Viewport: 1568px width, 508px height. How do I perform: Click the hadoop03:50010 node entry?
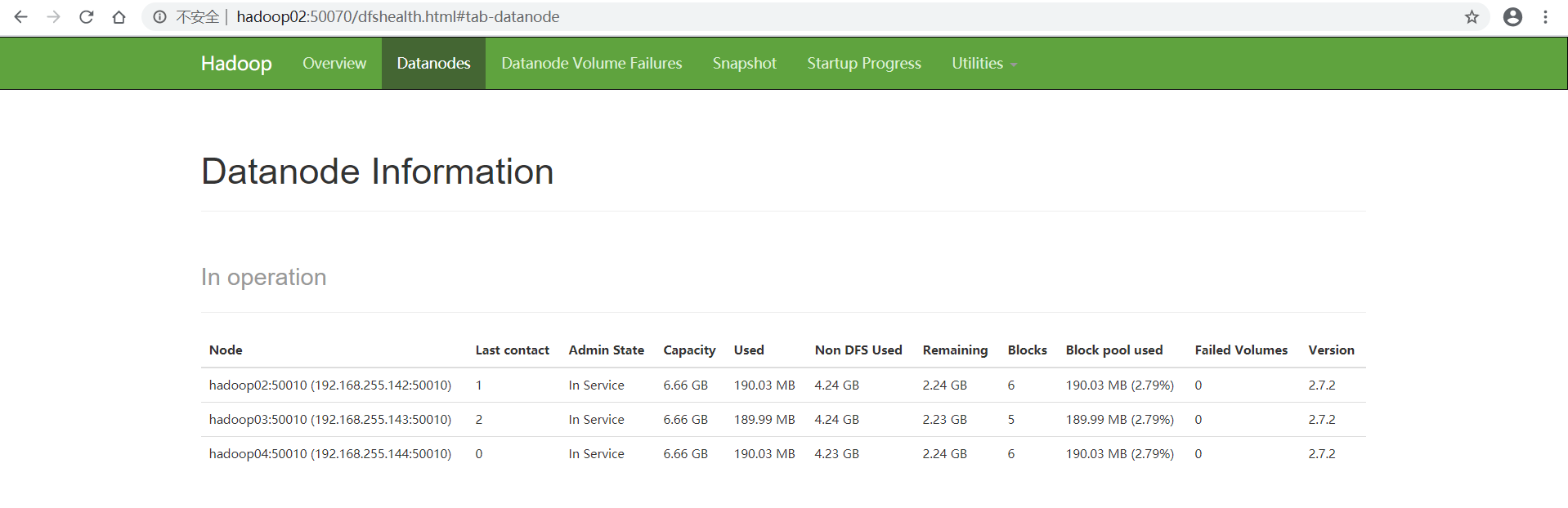pos(329,420)
